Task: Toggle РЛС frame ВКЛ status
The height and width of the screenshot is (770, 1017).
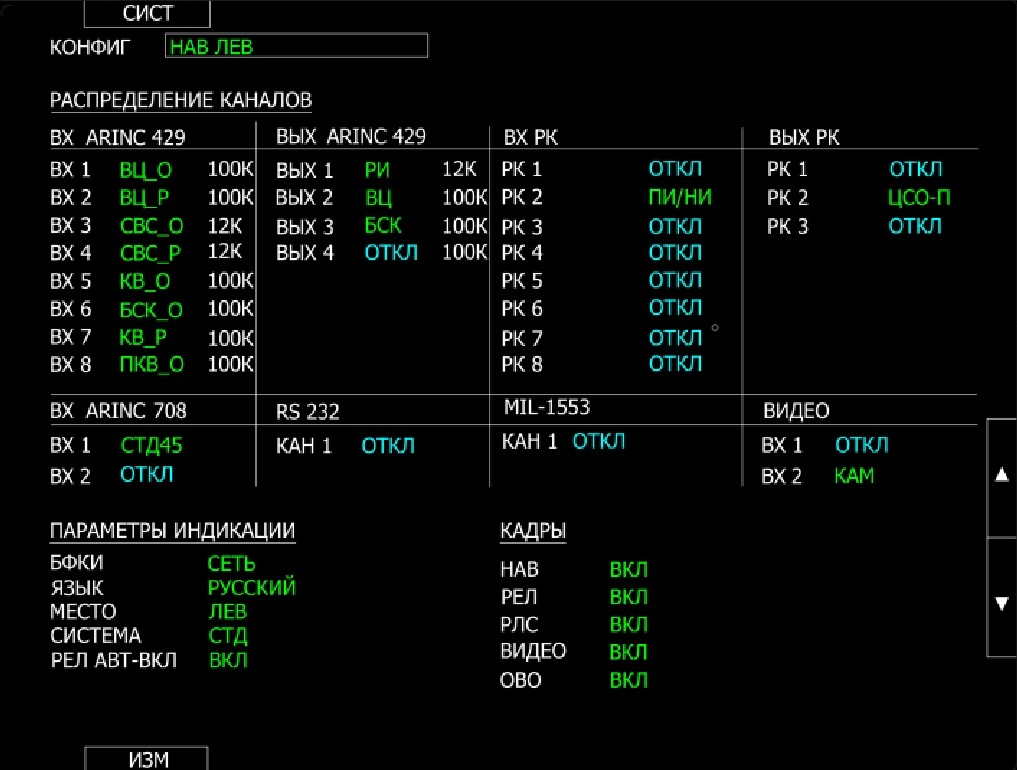Action: 629,625
